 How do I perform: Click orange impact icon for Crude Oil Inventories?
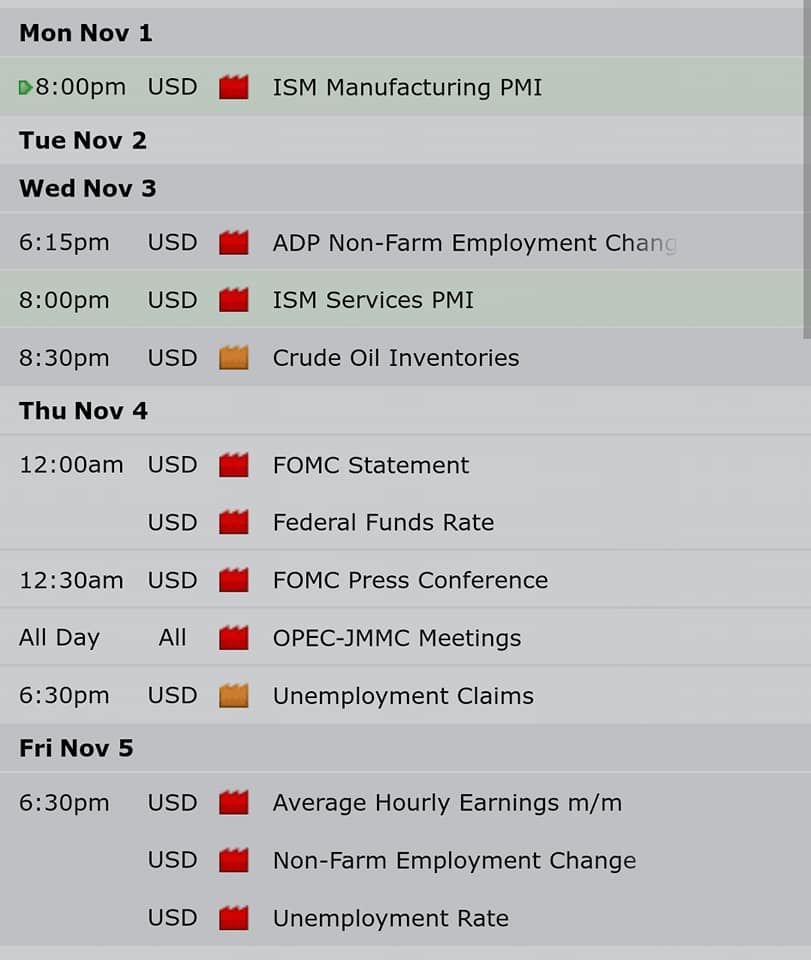(234, 358)
